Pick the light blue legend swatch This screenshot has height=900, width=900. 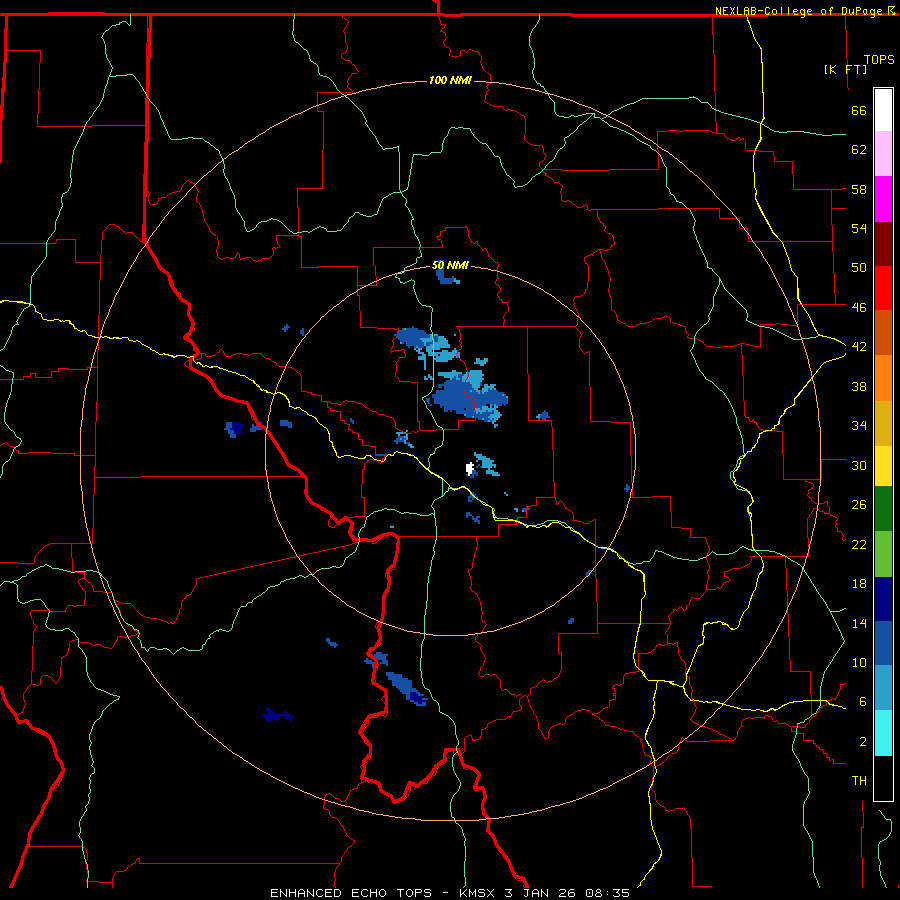883,688
